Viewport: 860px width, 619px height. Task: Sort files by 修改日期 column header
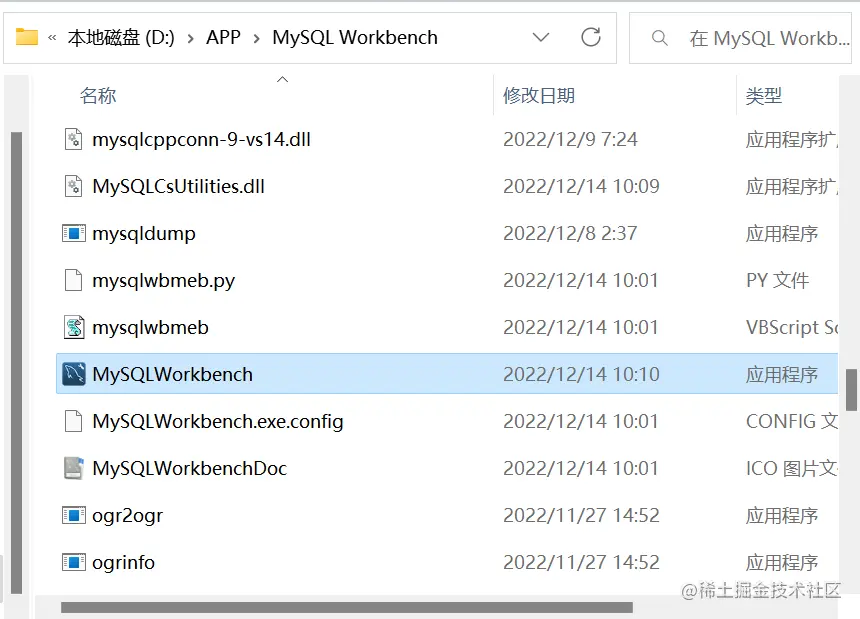pyautogui.click(x=539, y=95)
